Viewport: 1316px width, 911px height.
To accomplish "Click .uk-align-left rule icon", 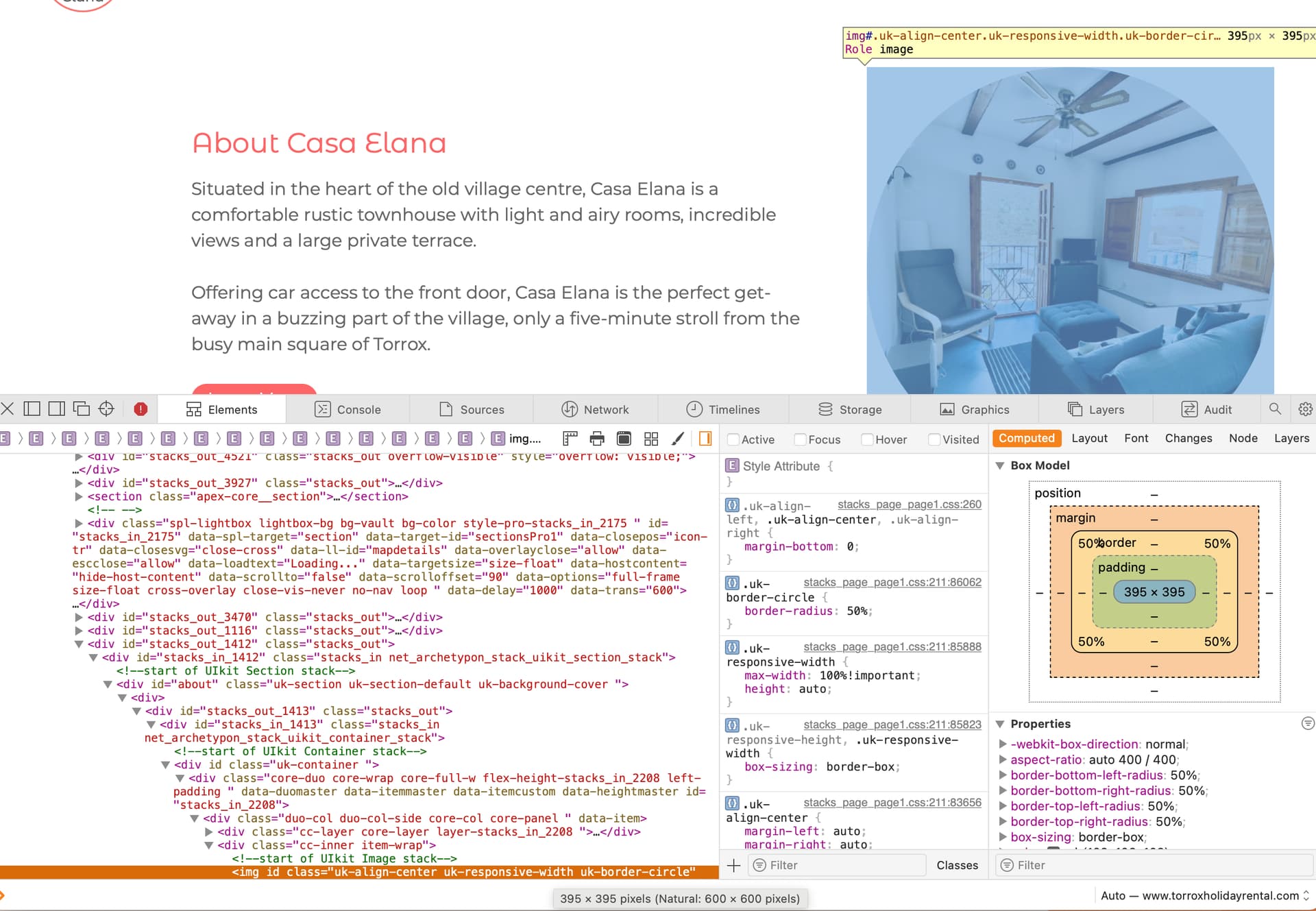I will tap(732, 505).
